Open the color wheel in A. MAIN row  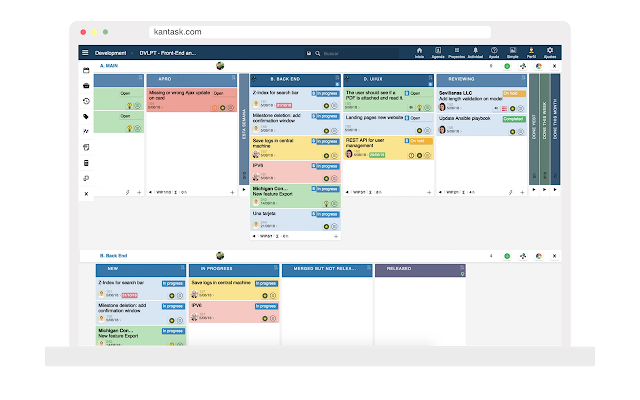point(539,66)
